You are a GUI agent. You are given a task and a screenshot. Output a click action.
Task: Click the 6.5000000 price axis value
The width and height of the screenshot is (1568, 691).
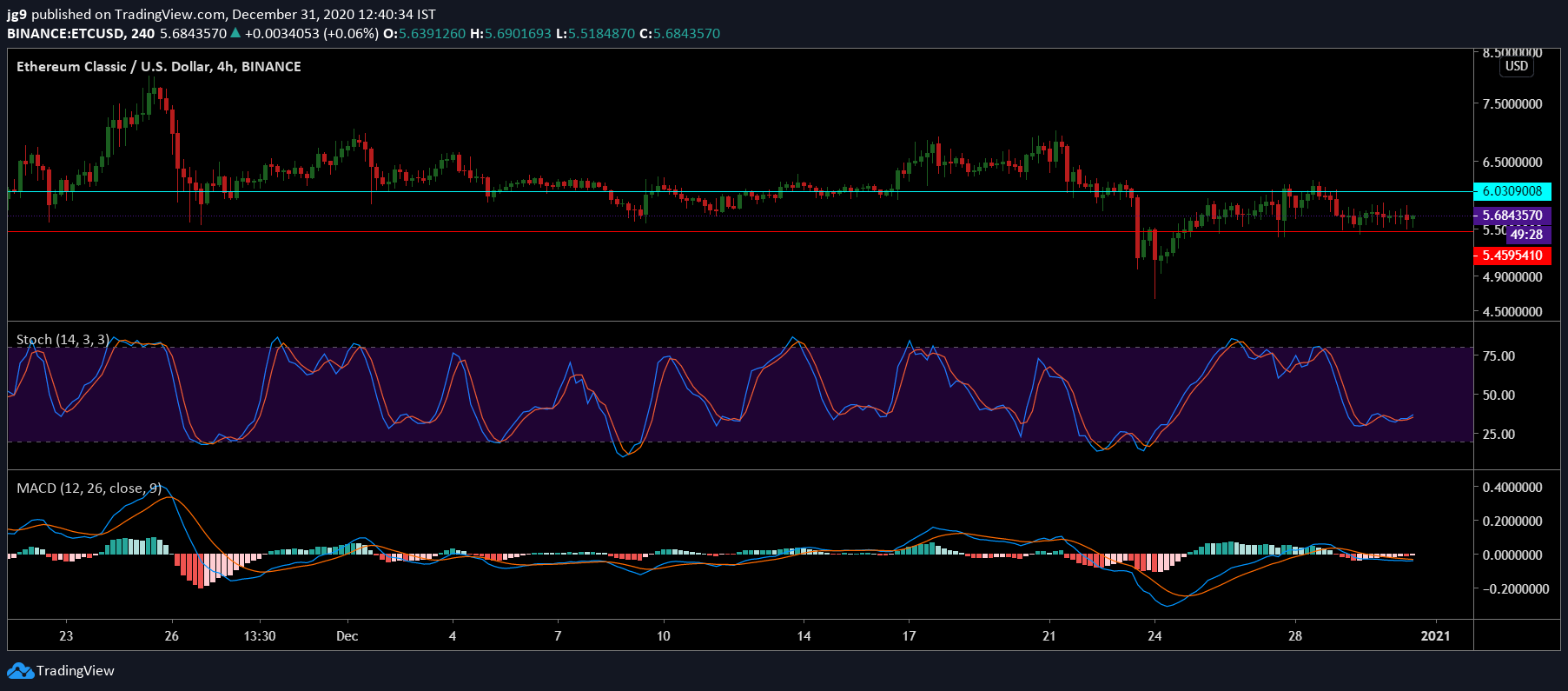click(1512, 163)
